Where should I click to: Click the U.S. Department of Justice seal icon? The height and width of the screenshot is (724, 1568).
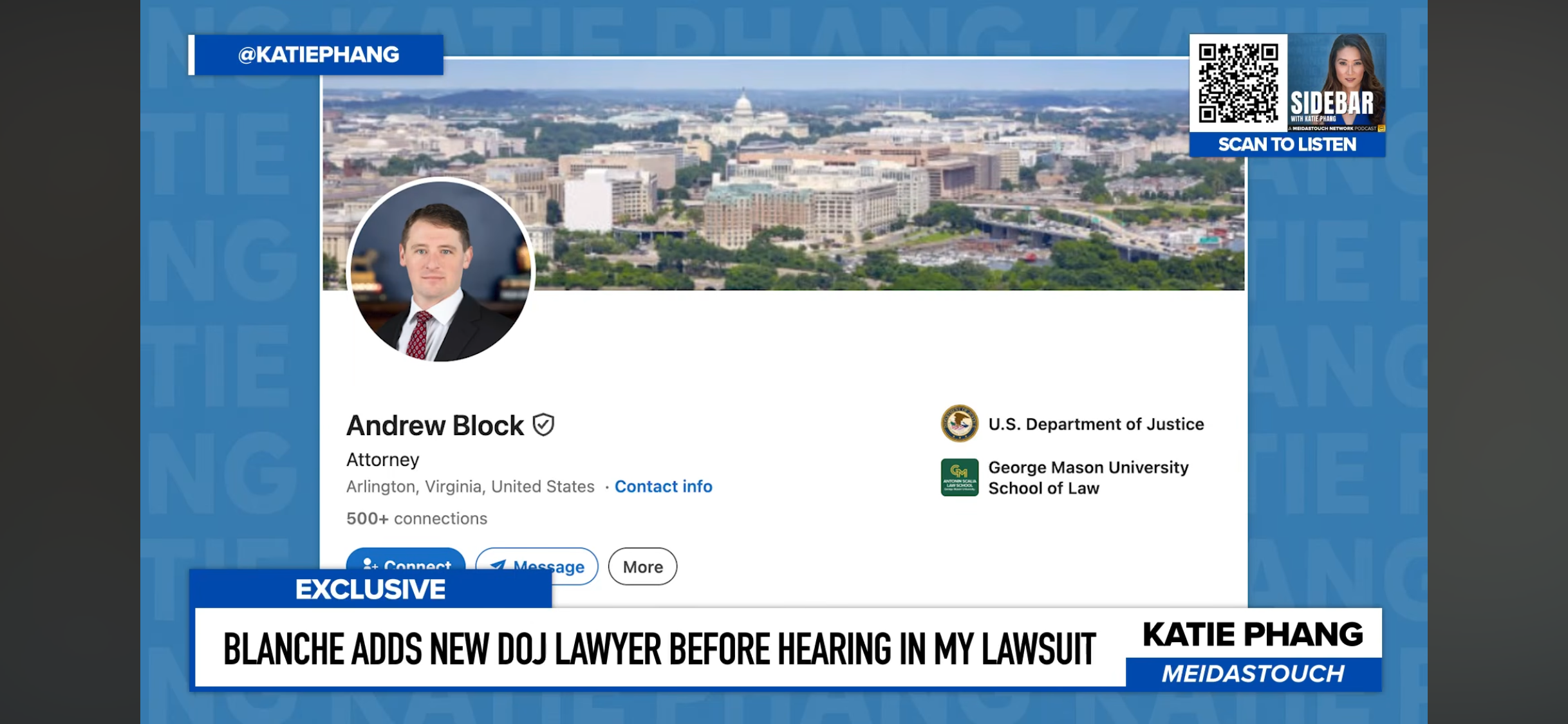click(x=959, y=423)
